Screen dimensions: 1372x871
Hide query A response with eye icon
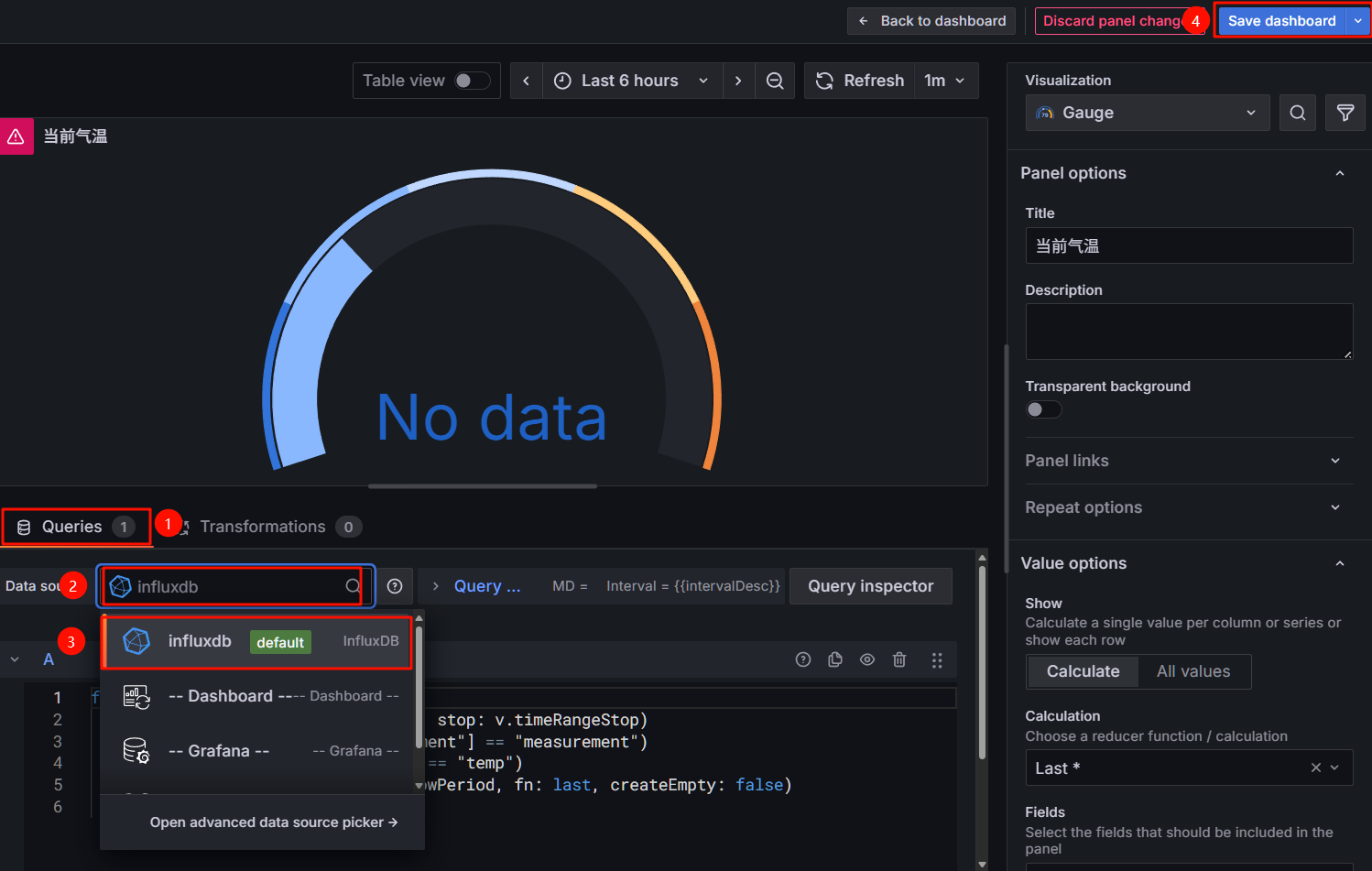point(867,659)
